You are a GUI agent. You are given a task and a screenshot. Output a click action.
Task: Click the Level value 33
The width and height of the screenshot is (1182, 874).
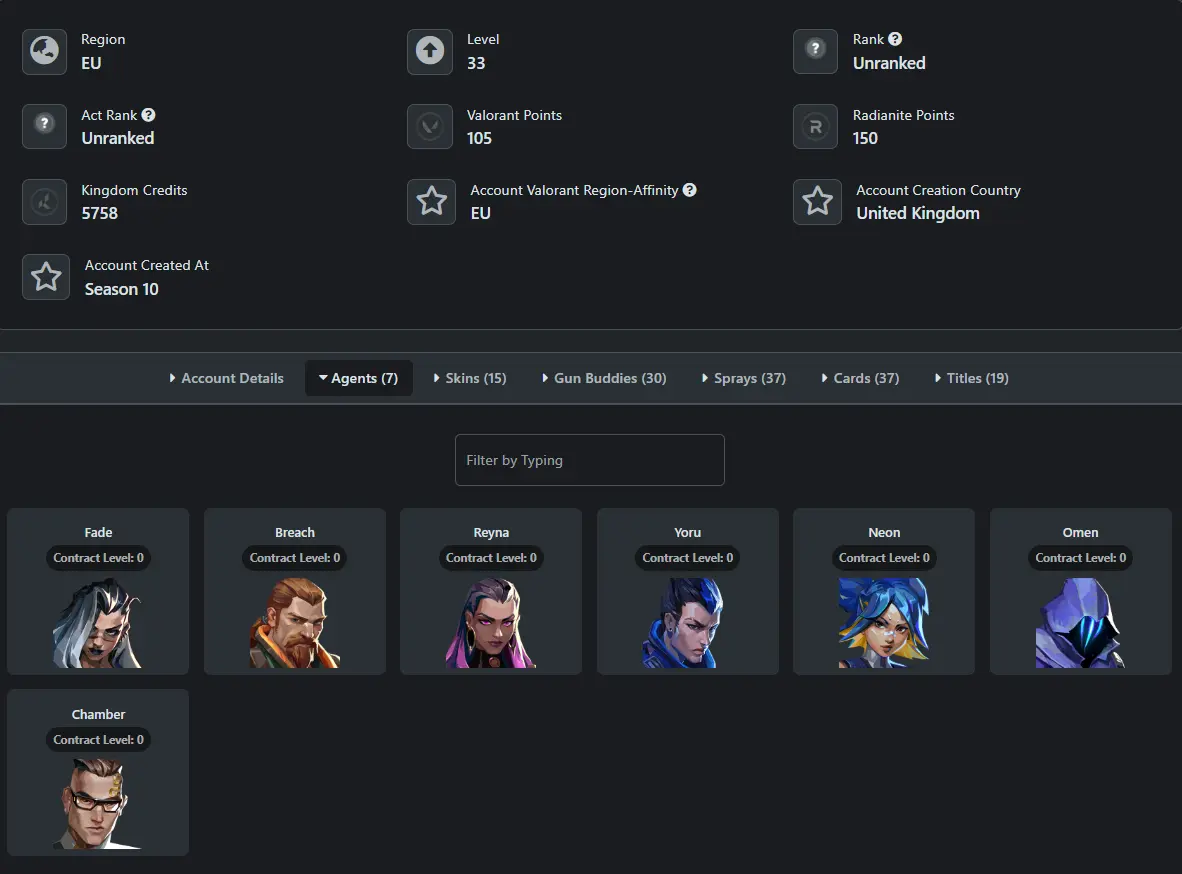click(x=476, y=63)
